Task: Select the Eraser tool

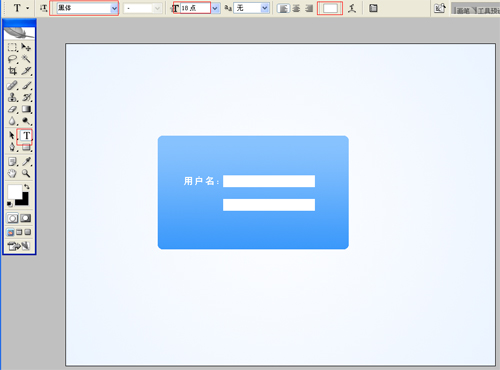Action: (12, 109)
